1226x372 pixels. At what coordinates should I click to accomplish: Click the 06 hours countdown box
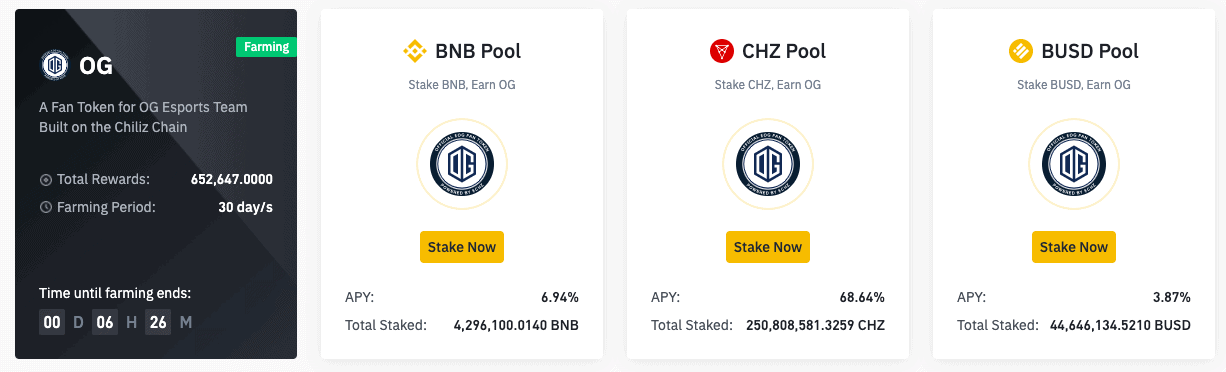coord(105,323)
